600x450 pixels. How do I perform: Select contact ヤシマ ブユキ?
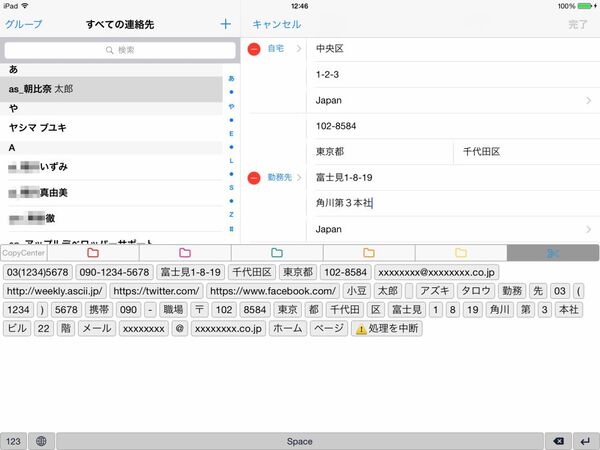tap(111, 127)
